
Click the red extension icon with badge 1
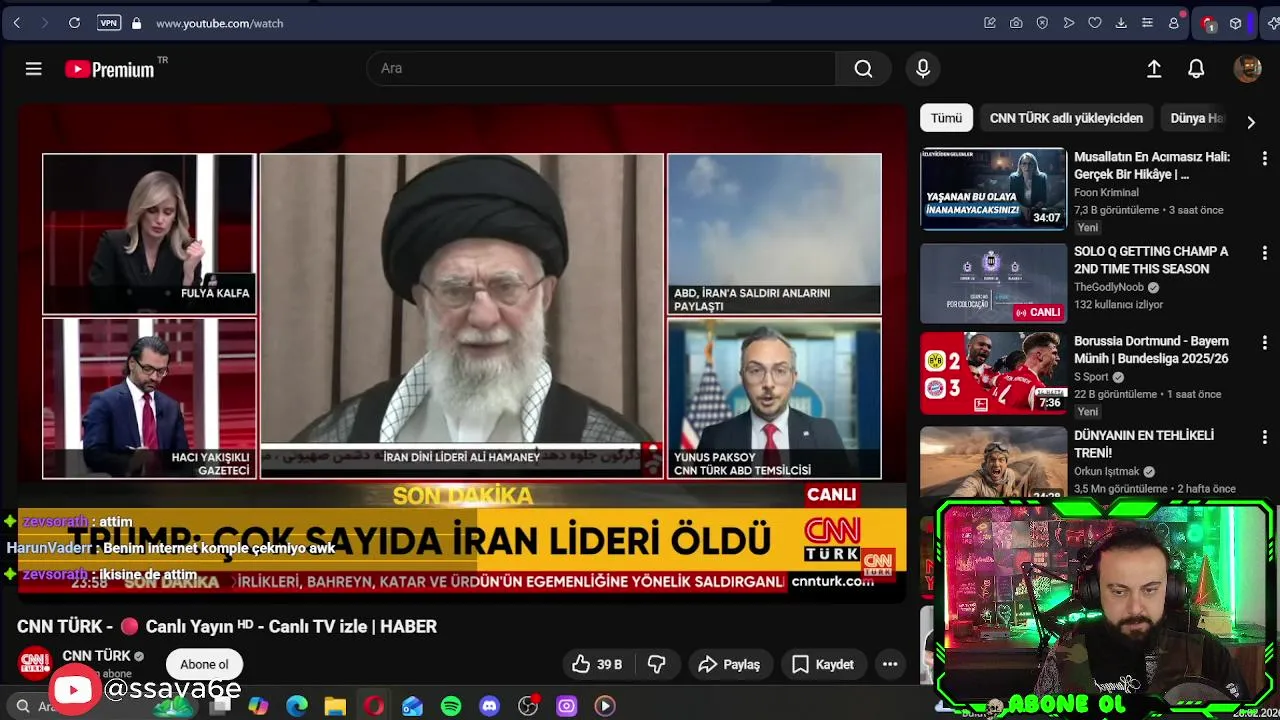1209,23
